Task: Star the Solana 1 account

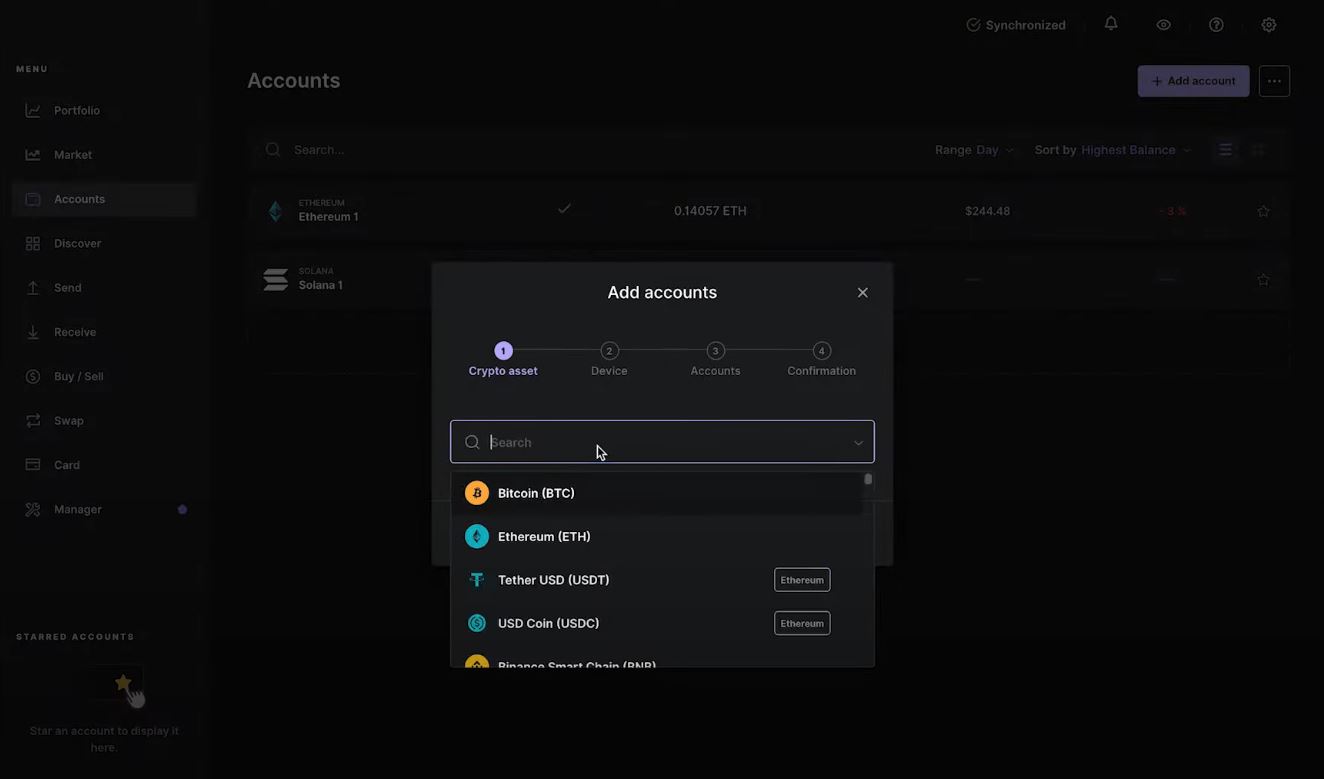Action: 1263,280
